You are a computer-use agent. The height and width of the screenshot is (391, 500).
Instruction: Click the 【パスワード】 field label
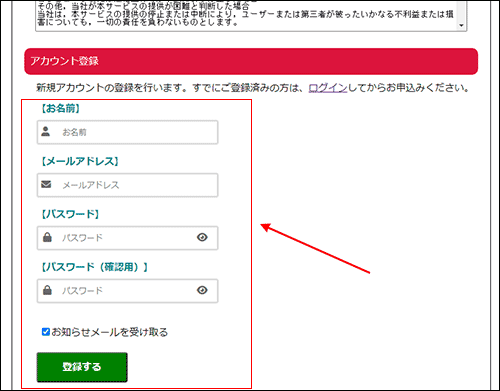pos(70,214)
